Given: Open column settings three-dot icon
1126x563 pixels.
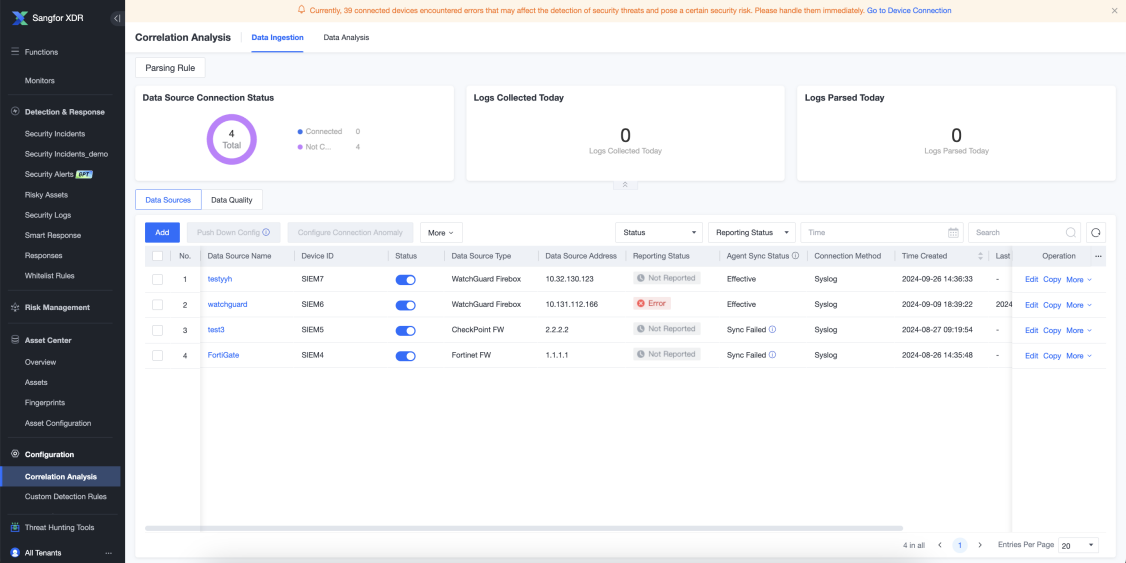Looking at the screenshot, I should point(1098,256).
